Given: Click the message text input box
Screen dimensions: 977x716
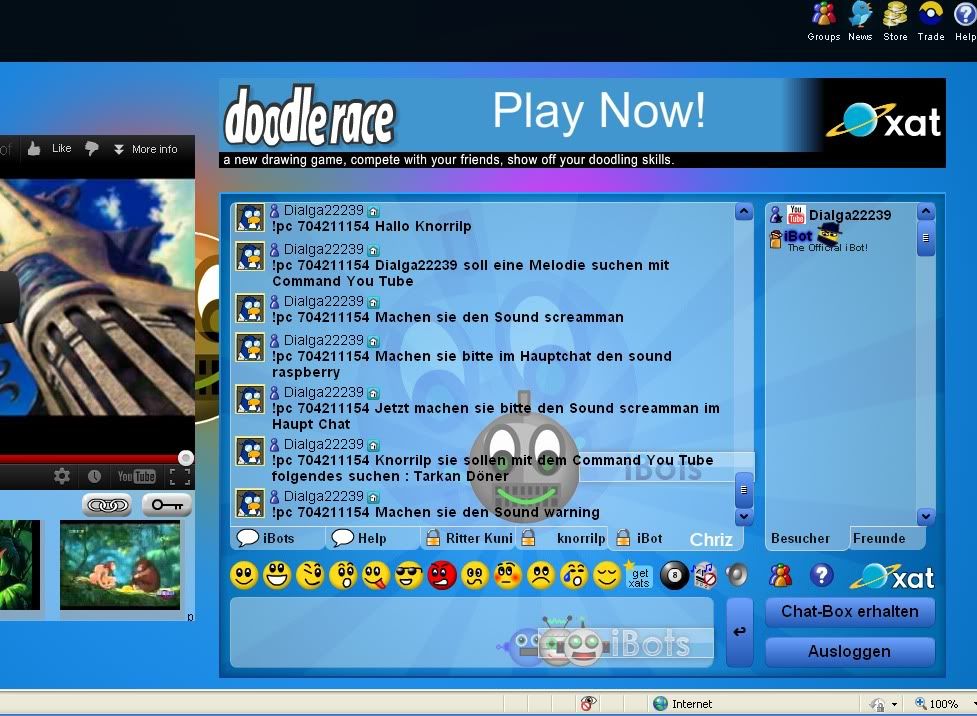Looking at the screenshot, I should point(472,632).
